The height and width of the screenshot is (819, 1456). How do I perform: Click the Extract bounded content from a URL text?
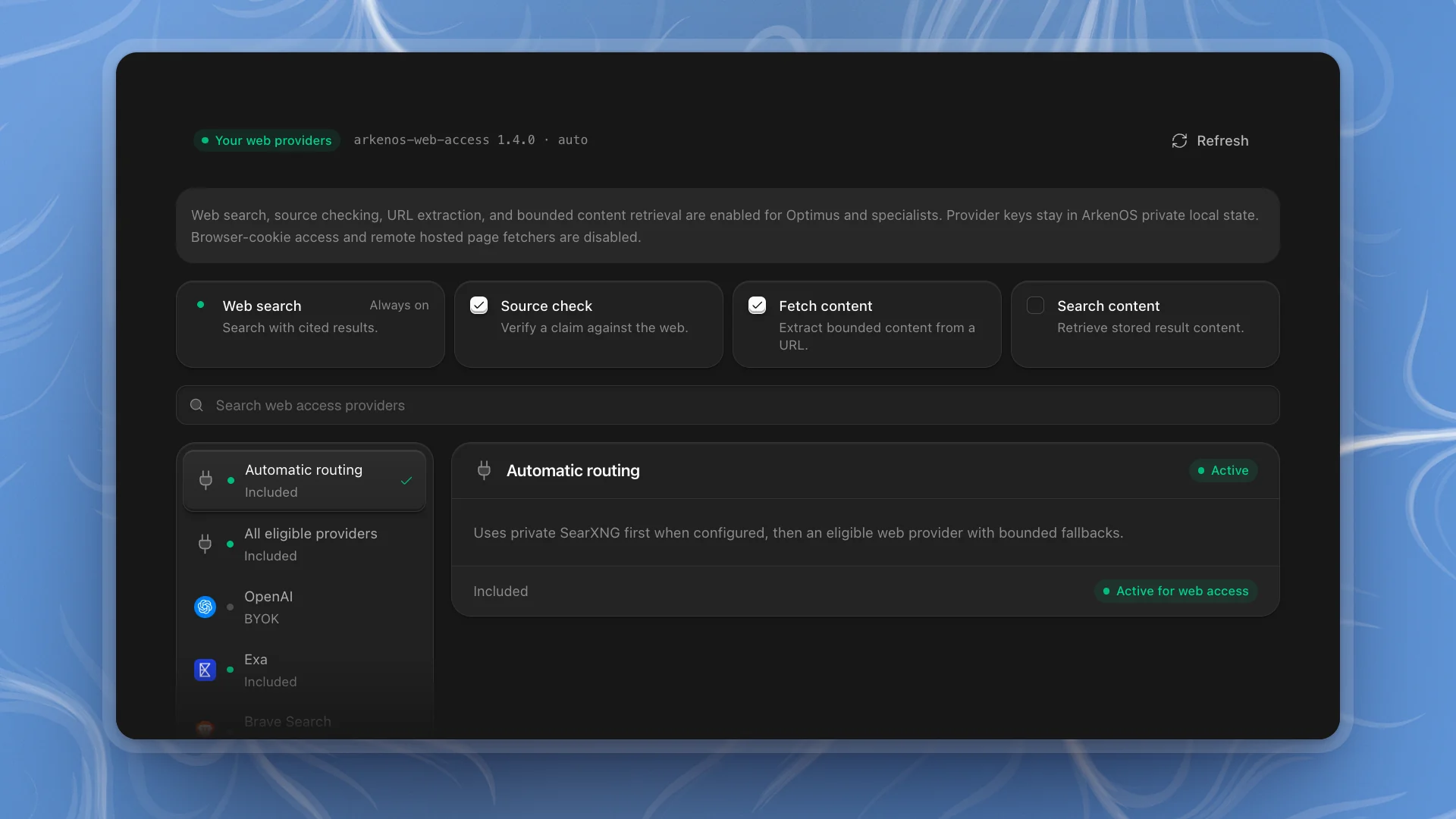coord(877,336)
